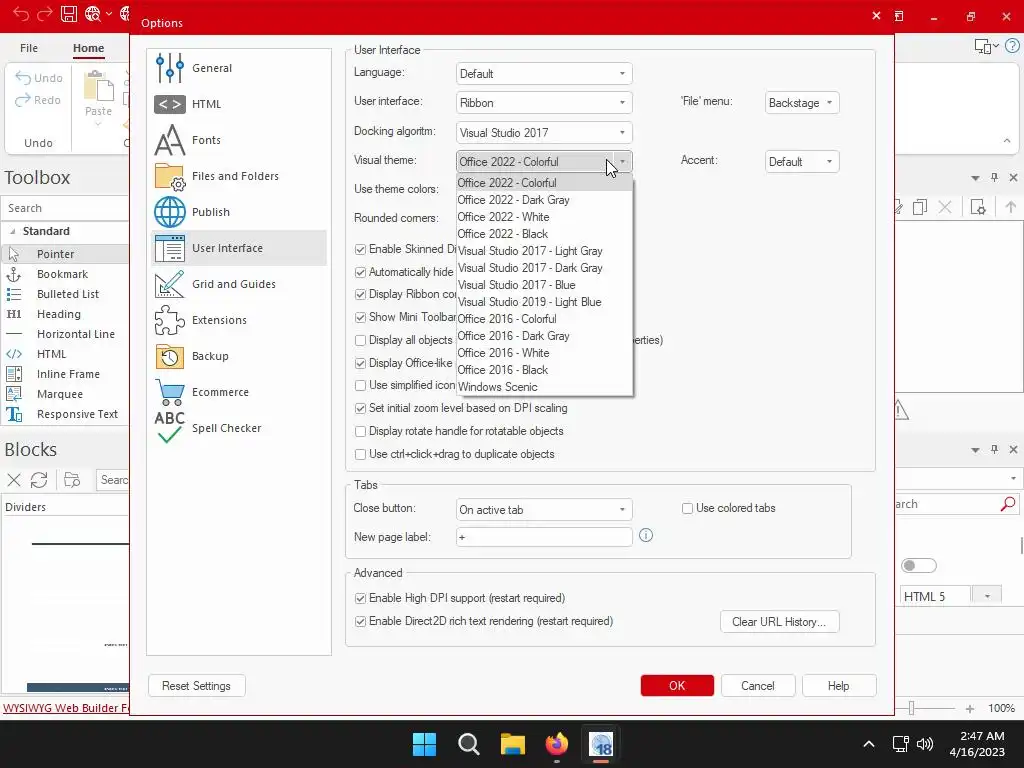Click the Reset Settings button
Screen dimensions: 1024x768
pyautogui.click(x=197, y=686)
